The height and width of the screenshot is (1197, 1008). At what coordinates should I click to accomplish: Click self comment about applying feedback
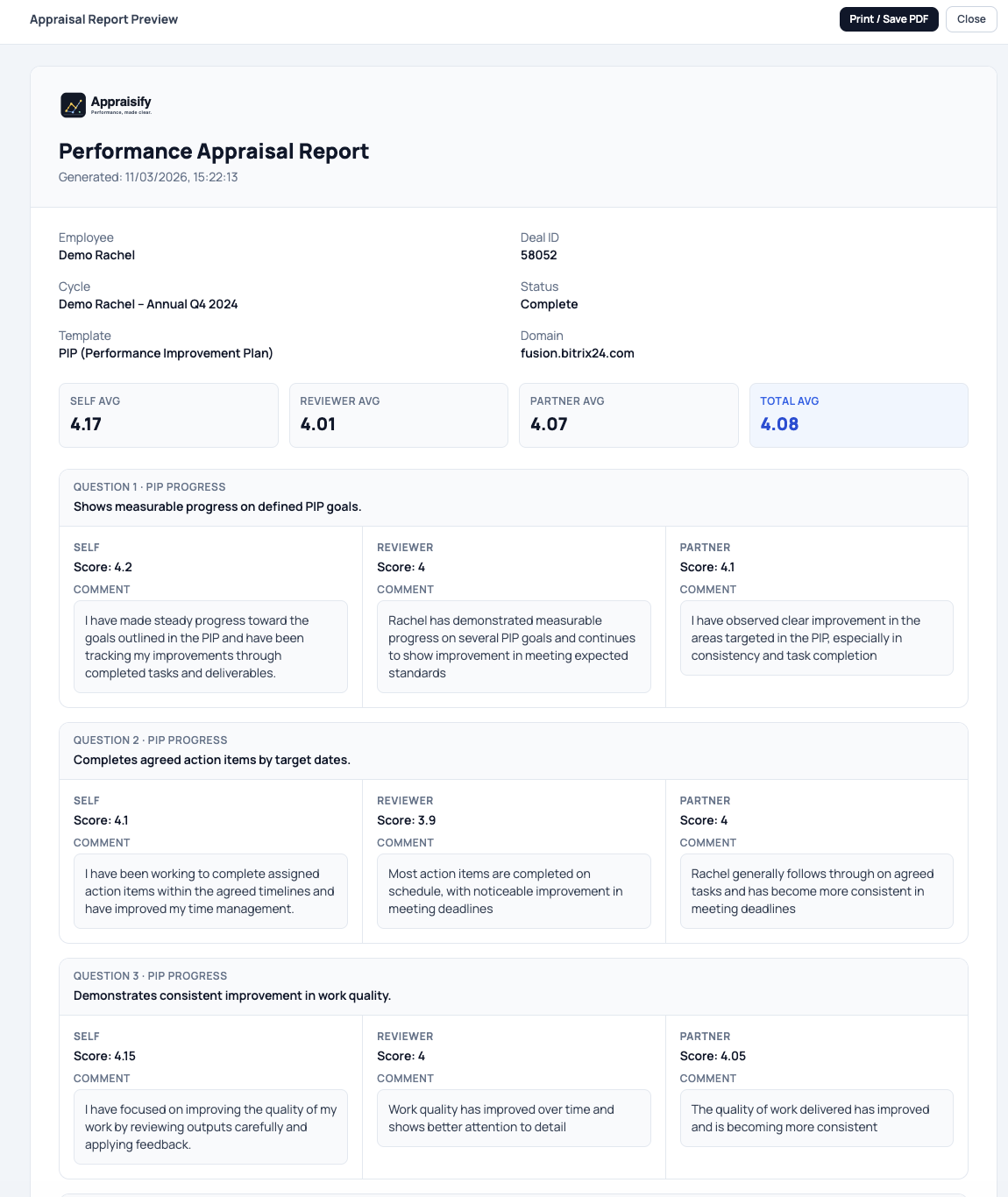[x=210, y=1127]
